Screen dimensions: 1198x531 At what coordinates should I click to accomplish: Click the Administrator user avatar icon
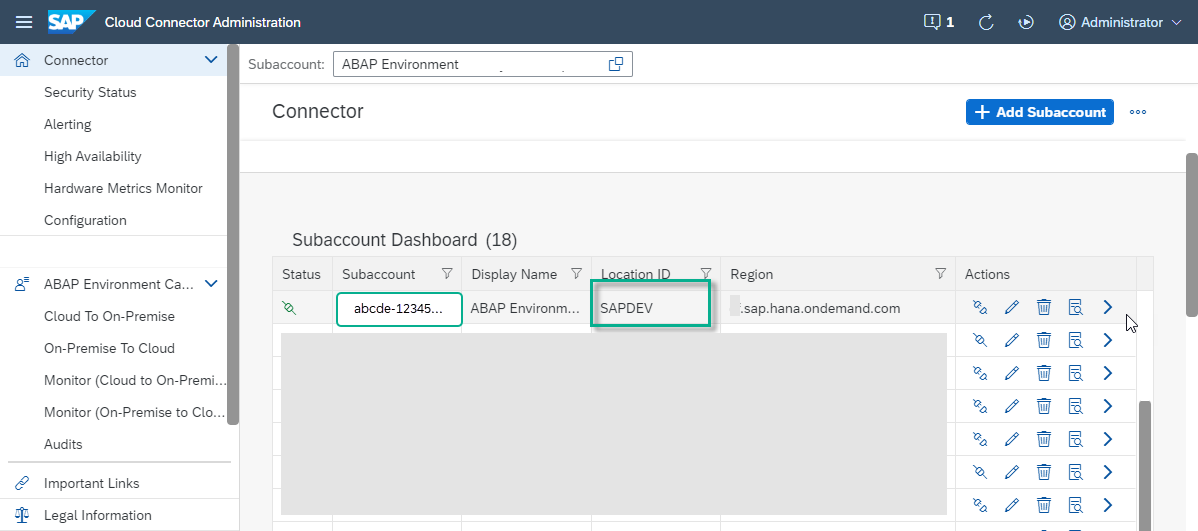[1067, 22]
